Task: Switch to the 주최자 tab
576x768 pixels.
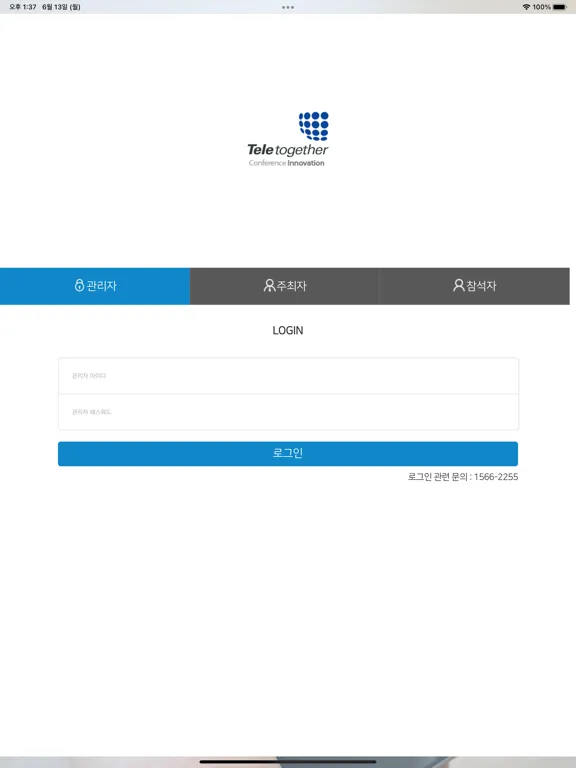Action: (x=284, y=286)
